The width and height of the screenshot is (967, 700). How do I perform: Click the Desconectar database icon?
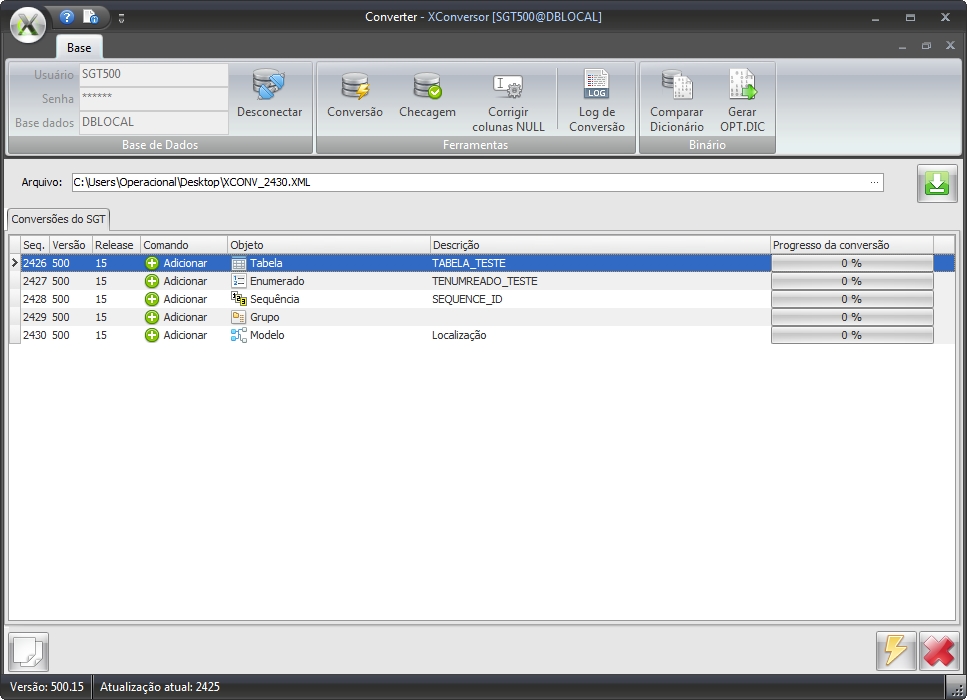coord(269,88)
